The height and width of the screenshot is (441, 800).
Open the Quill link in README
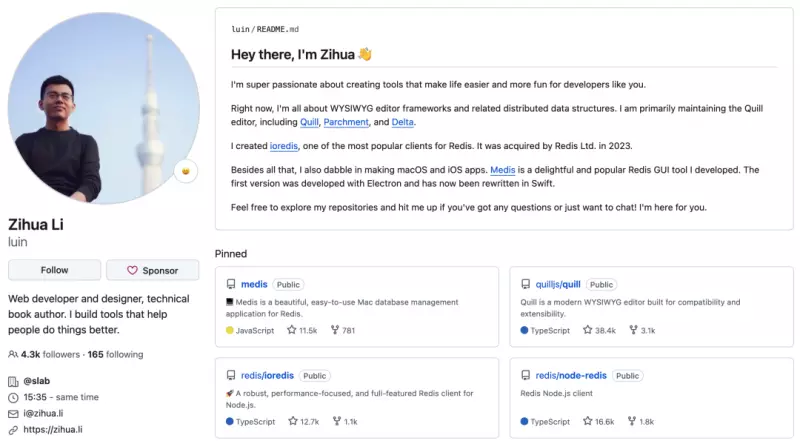tap(309, 122)
